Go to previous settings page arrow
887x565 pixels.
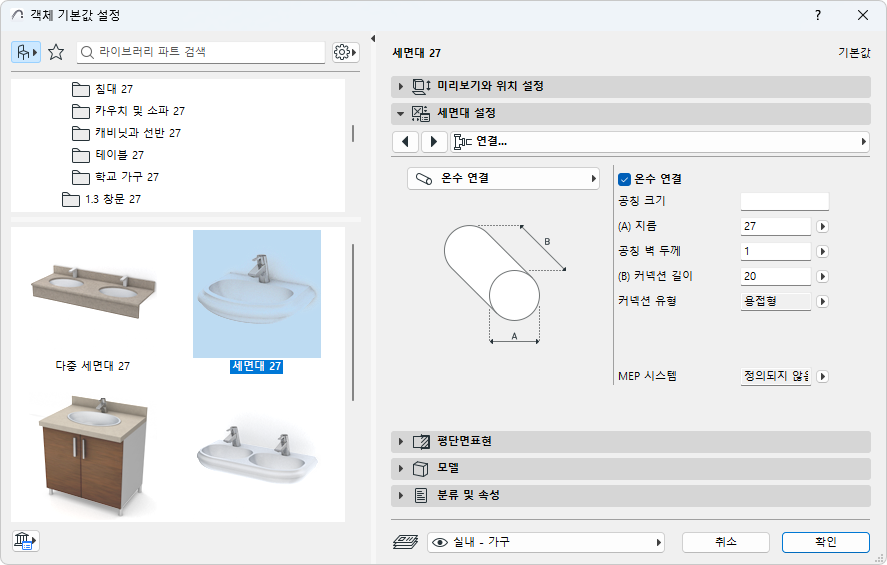tap(406, 141)
